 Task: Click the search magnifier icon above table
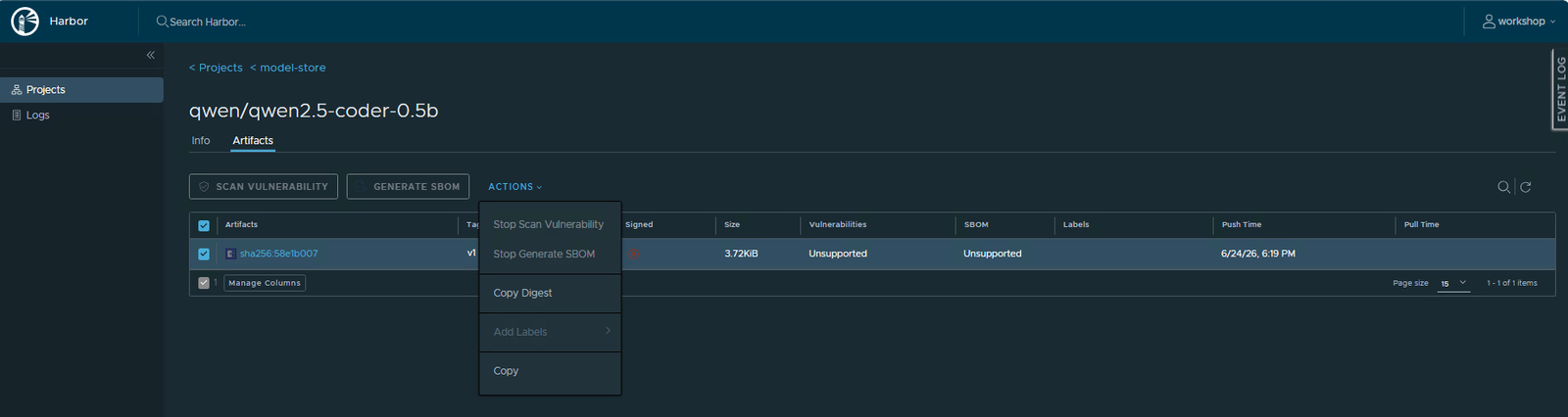pos(1503,187)
